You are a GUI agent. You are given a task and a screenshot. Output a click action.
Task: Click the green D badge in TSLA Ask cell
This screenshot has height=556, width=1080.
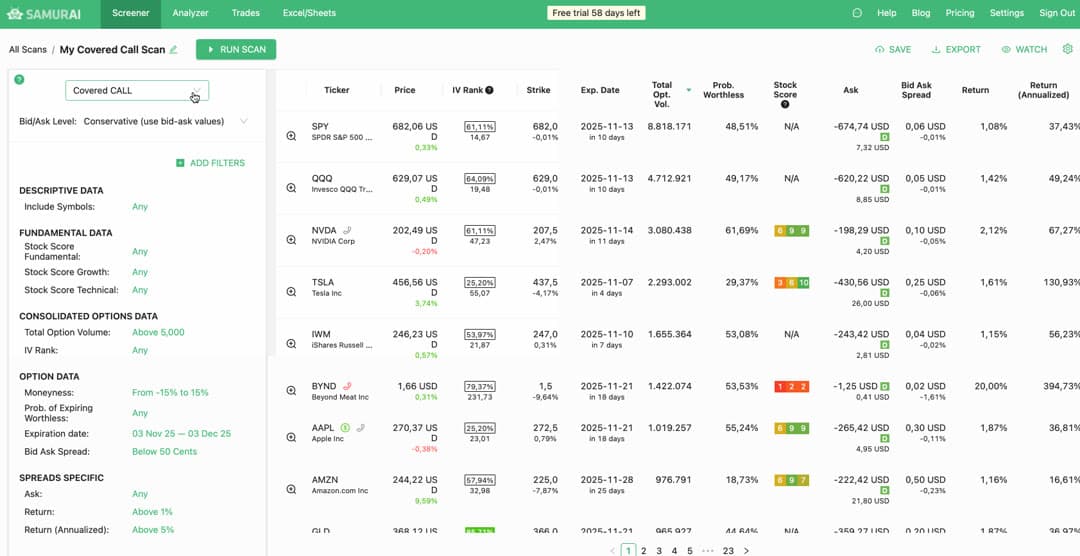coord(885,293)
